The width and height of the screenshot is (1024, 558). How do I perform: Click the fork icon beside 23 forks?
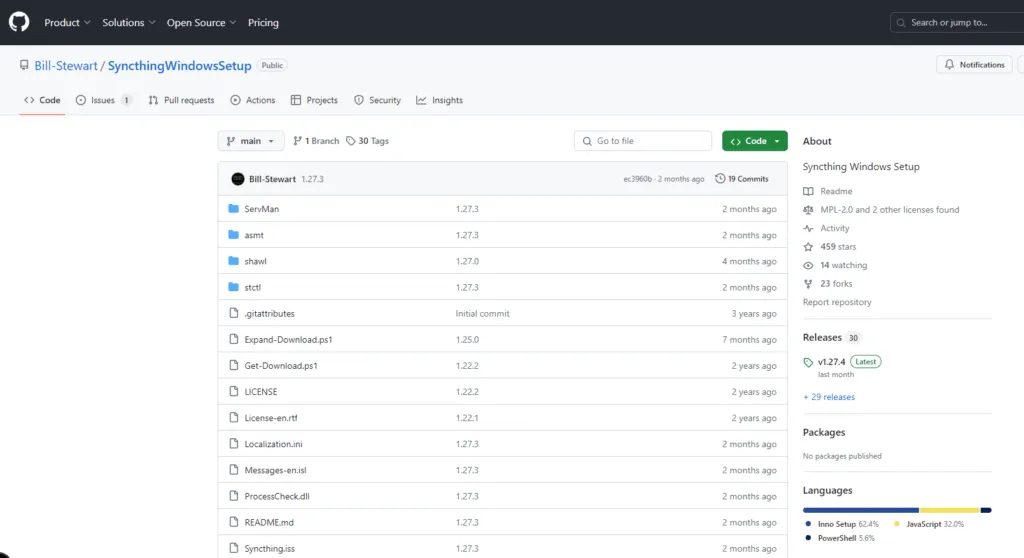coord(808,284)
